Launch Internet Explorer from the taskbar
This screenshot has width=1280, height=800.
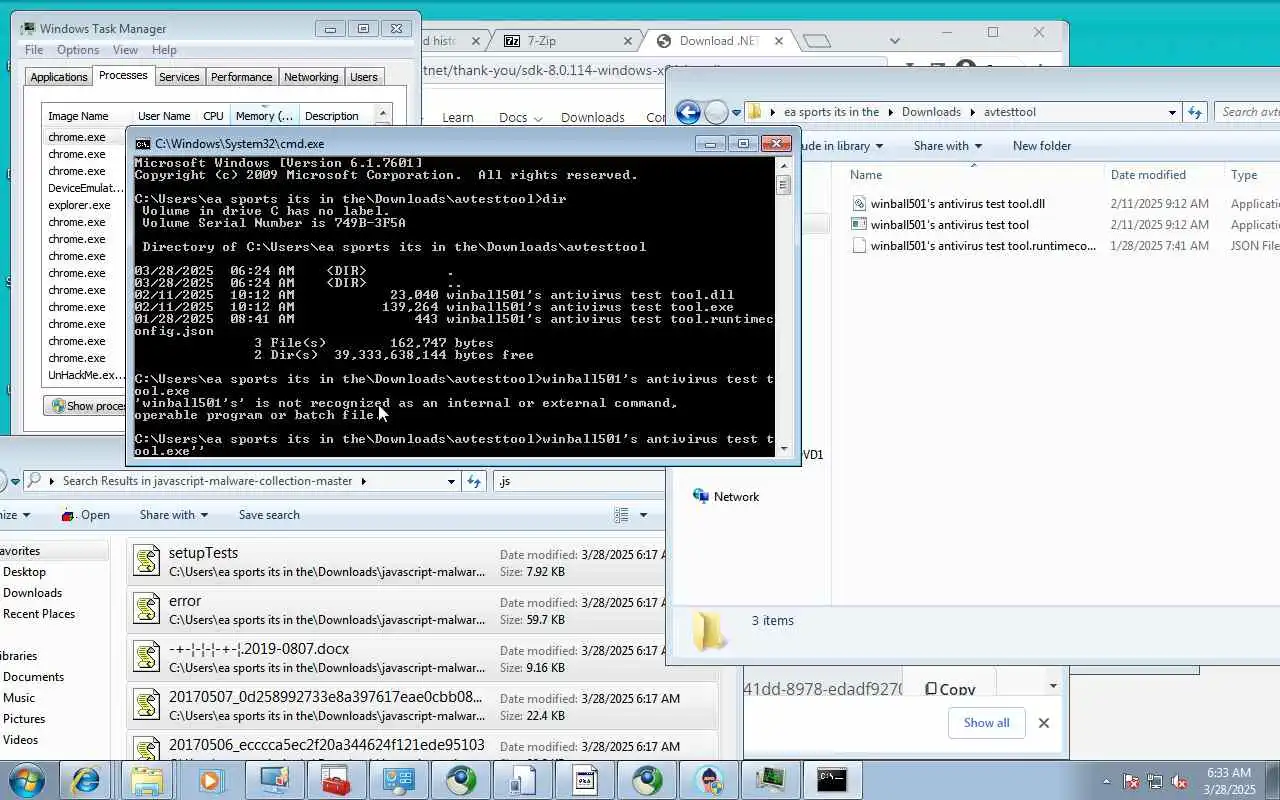85,779
